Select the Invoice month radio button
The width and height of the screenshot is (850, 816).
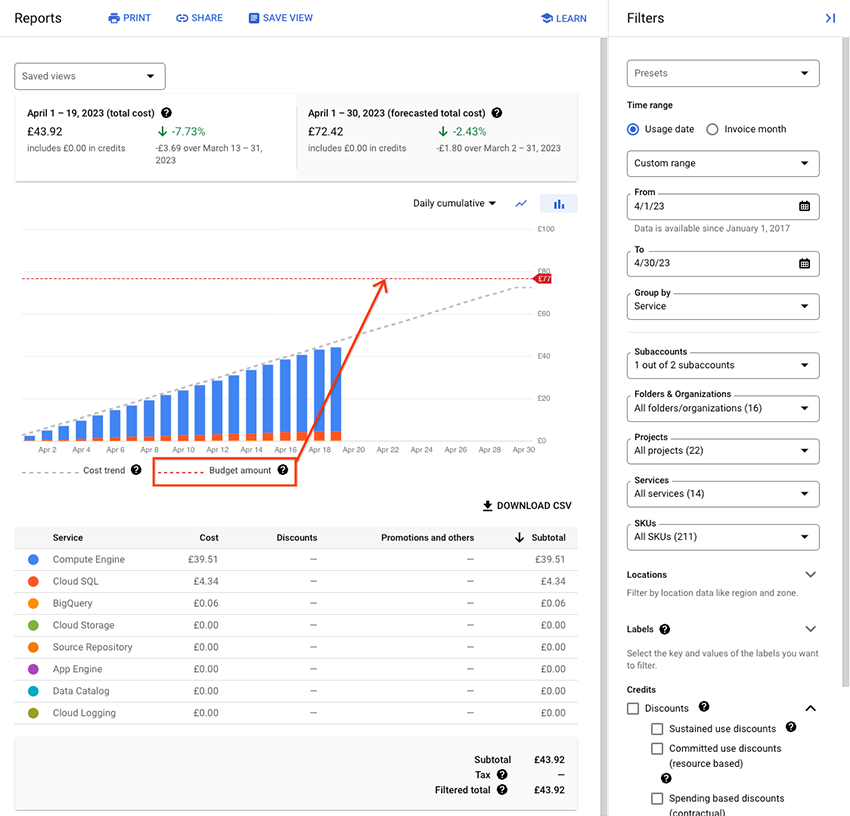coord(710,129)
